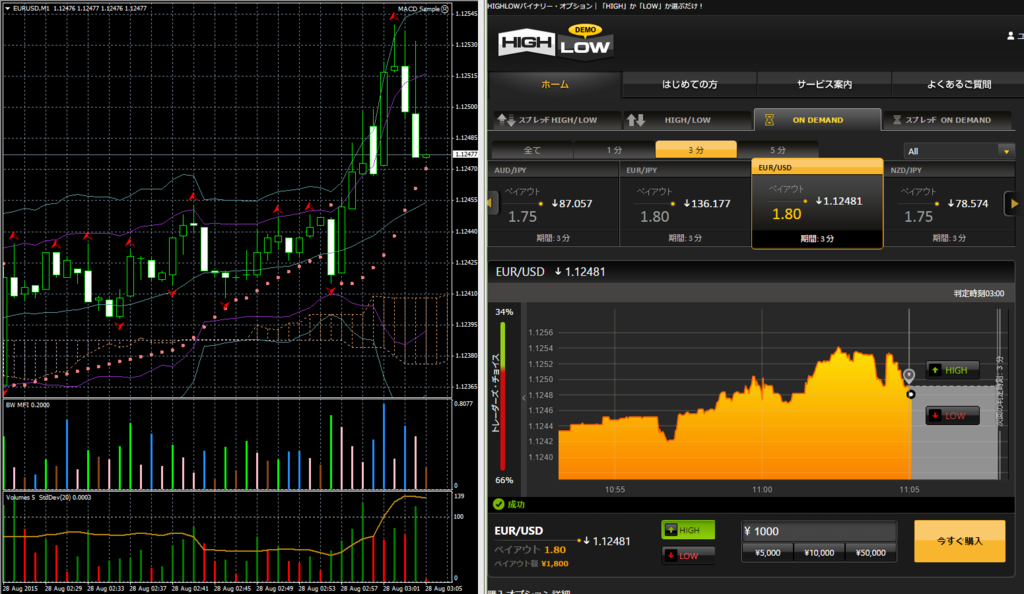Choose the AUD/JPY asset card
The image size is (1024, 594).
pyautogui.click(x=553, y=204)
